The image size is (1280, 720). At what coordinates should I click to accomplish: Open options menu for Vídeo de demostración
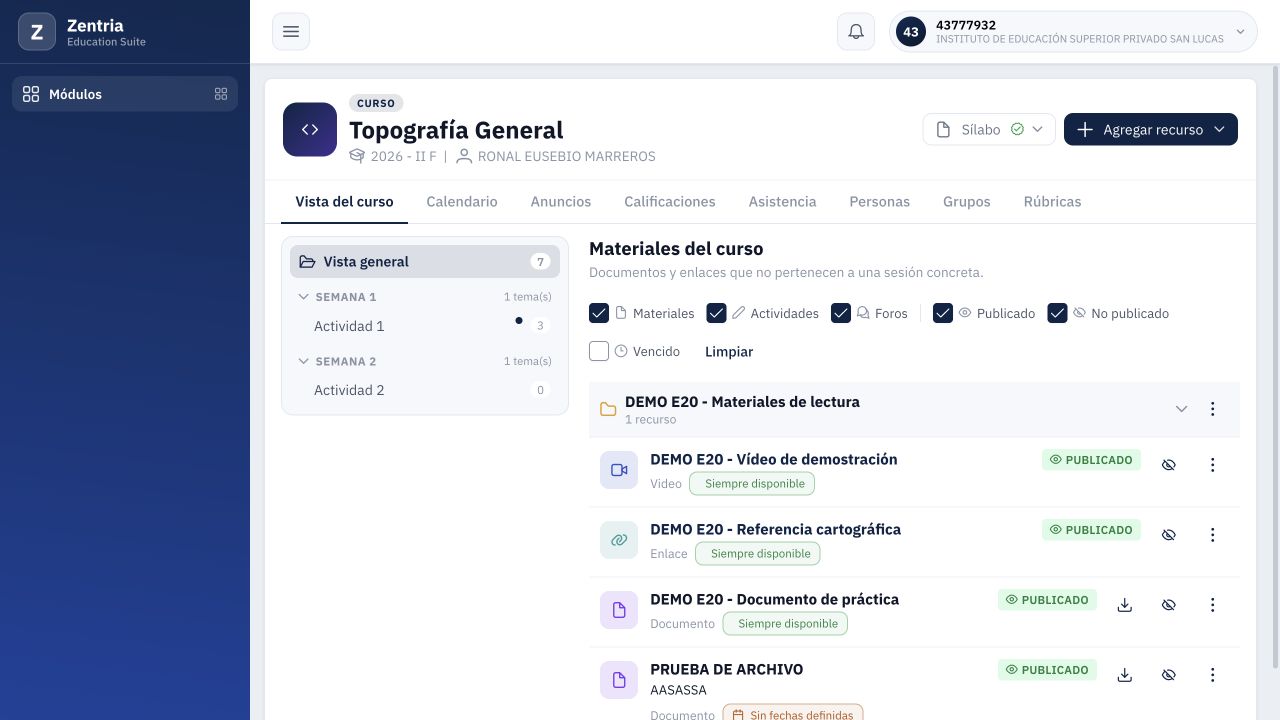pos(1212,465)
